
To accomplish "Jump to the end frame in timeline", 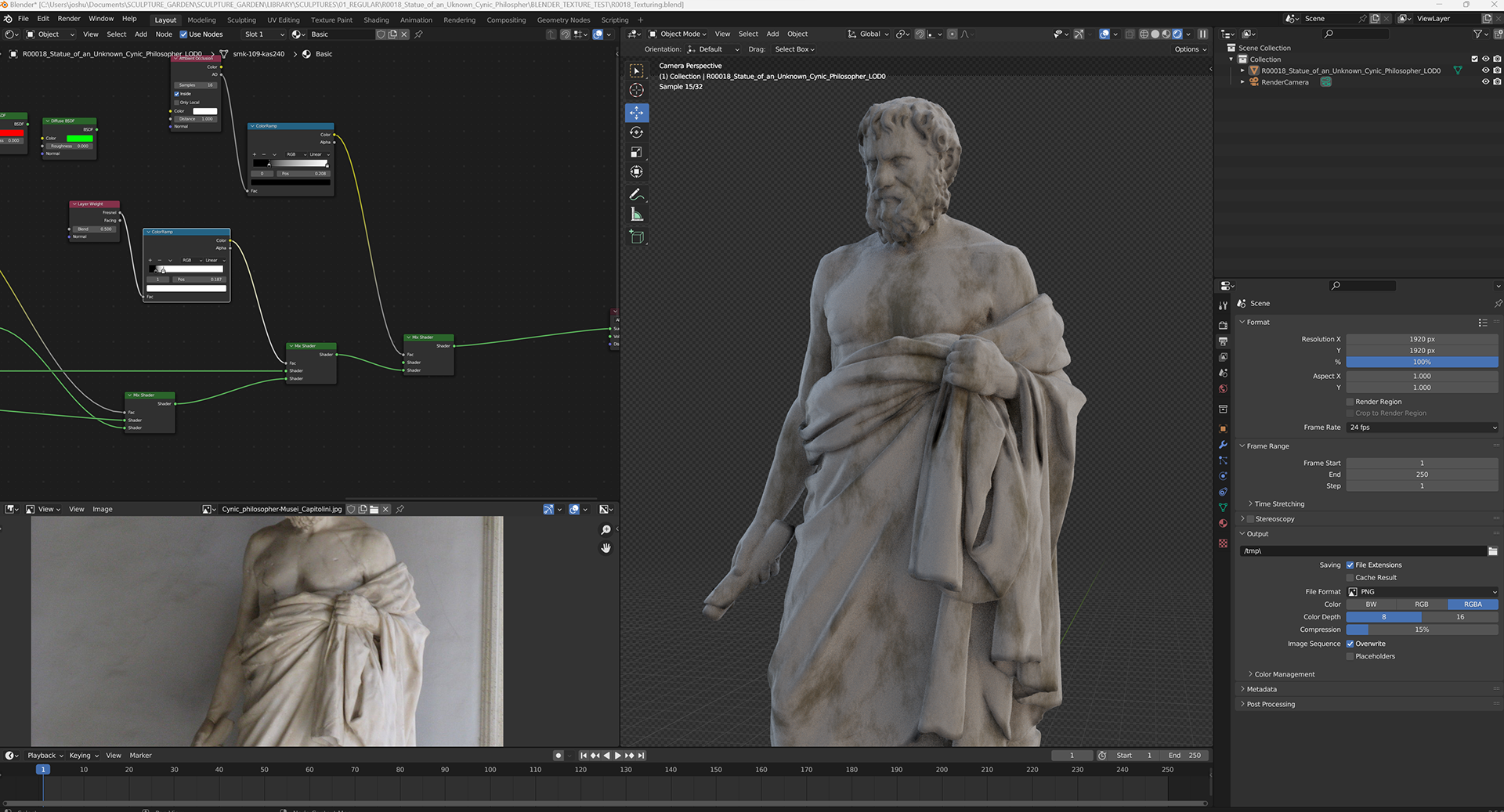I will click(x=641, y=756).
